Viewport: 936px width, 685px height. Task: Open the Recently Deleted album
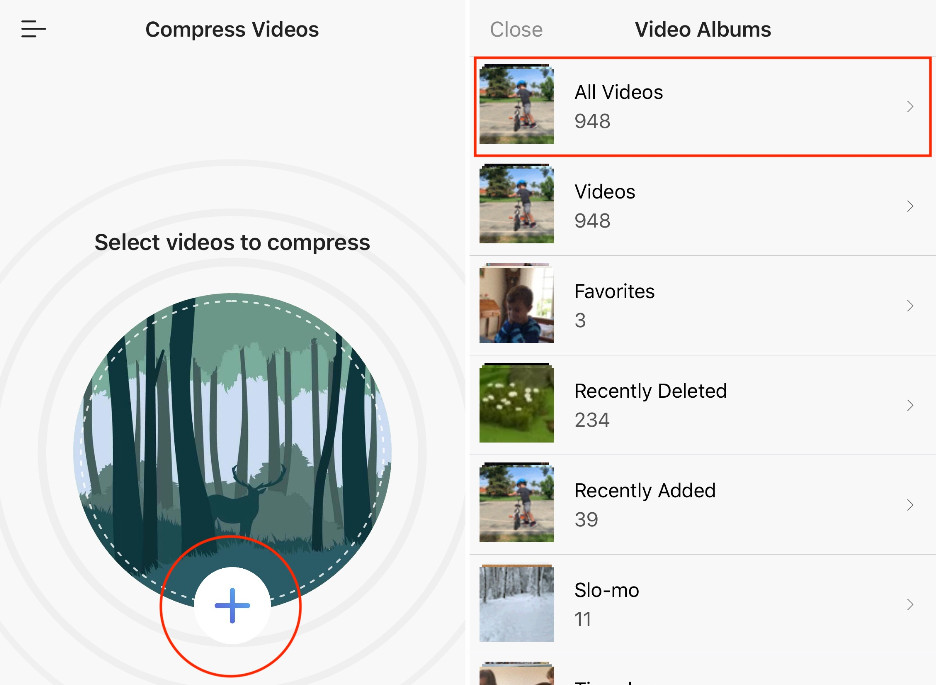tap(703, 405)
